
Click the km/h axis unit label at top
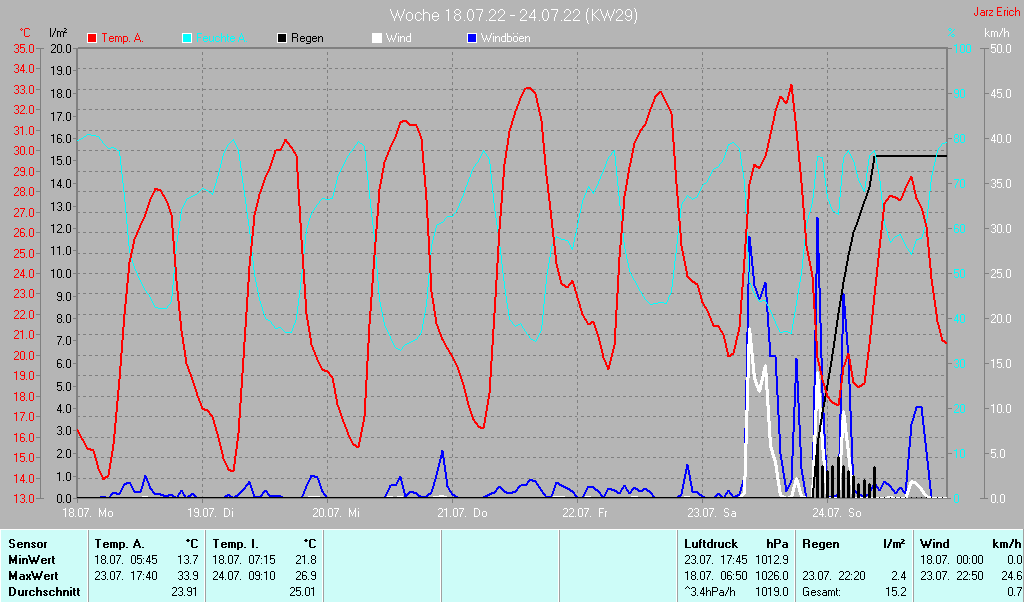(x=996, y=33)
